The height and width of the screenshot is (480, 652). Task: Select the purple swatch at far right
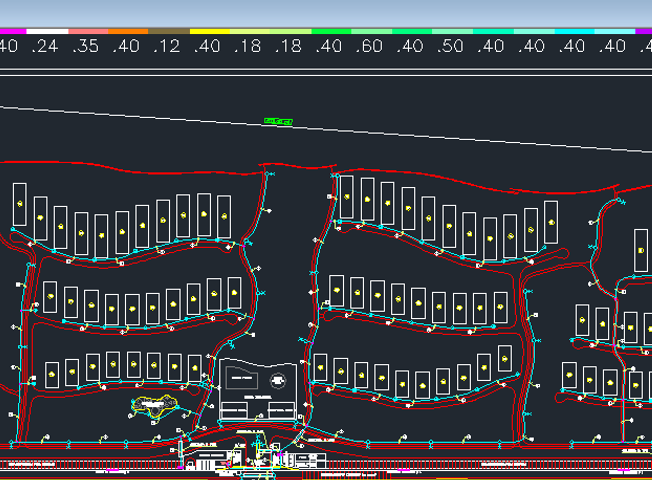[x=644, y=31]
